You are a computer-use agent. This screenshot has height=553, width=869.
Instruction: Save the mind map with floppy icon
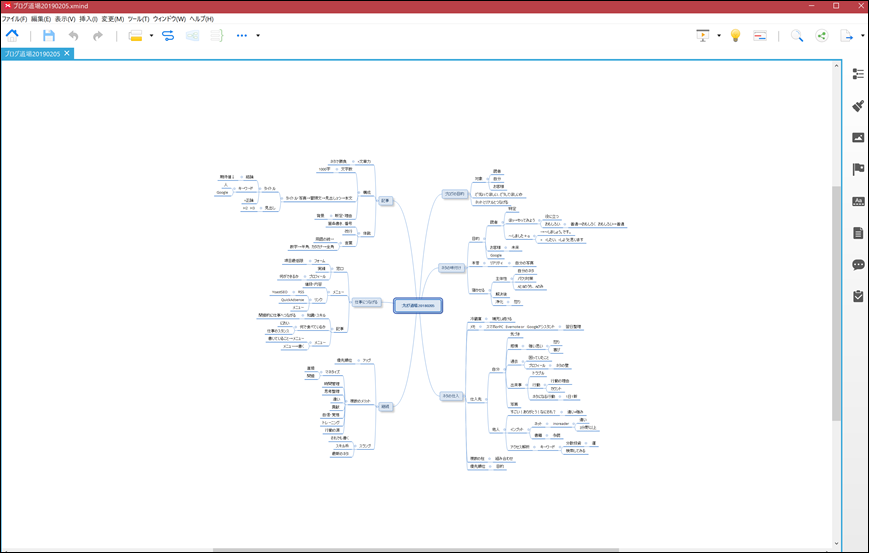pos(49,35)
